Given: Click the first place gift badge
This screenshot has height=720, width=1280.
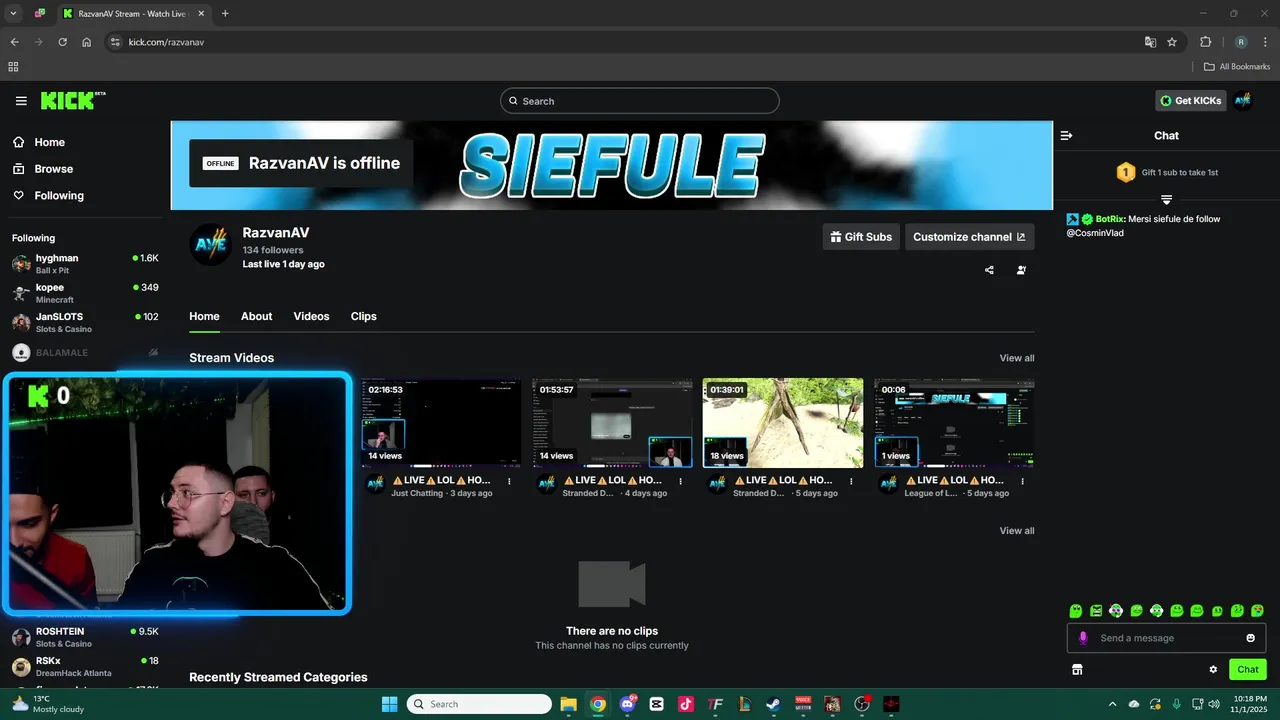Looking at the screenshot, I should [x=1125, y=172].
